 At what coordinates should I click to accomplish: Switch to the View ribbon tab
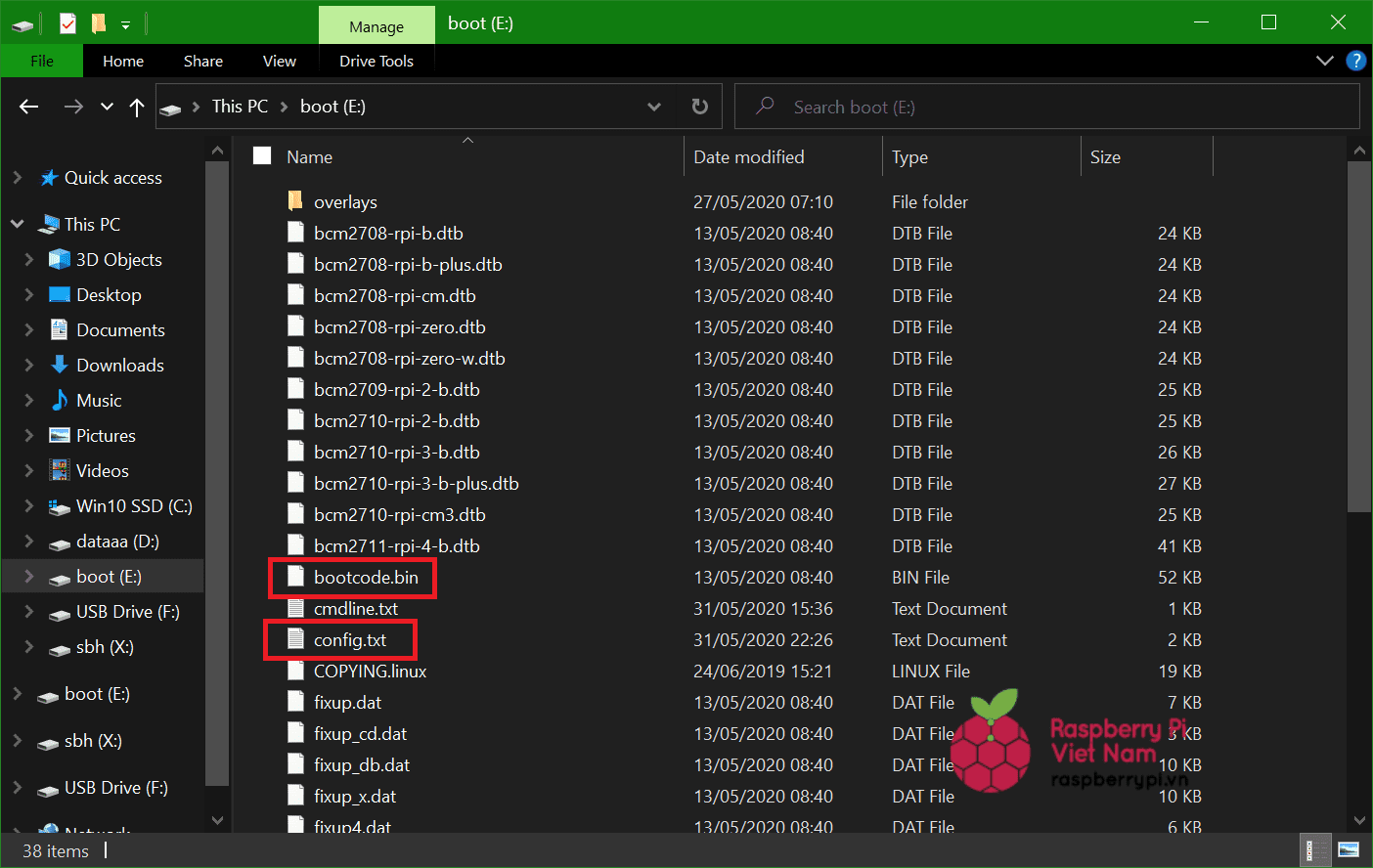point(279,61)
